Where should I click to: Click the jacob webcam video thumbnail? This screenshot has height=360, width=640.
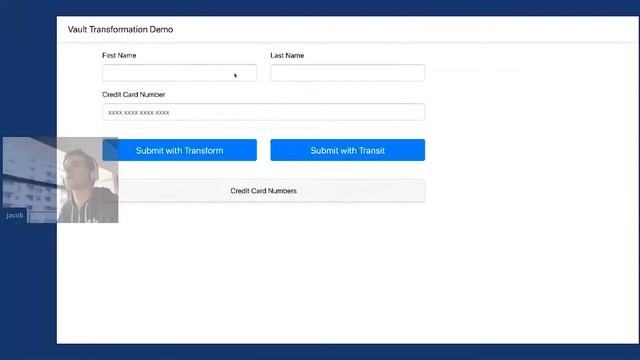(60, 180)
